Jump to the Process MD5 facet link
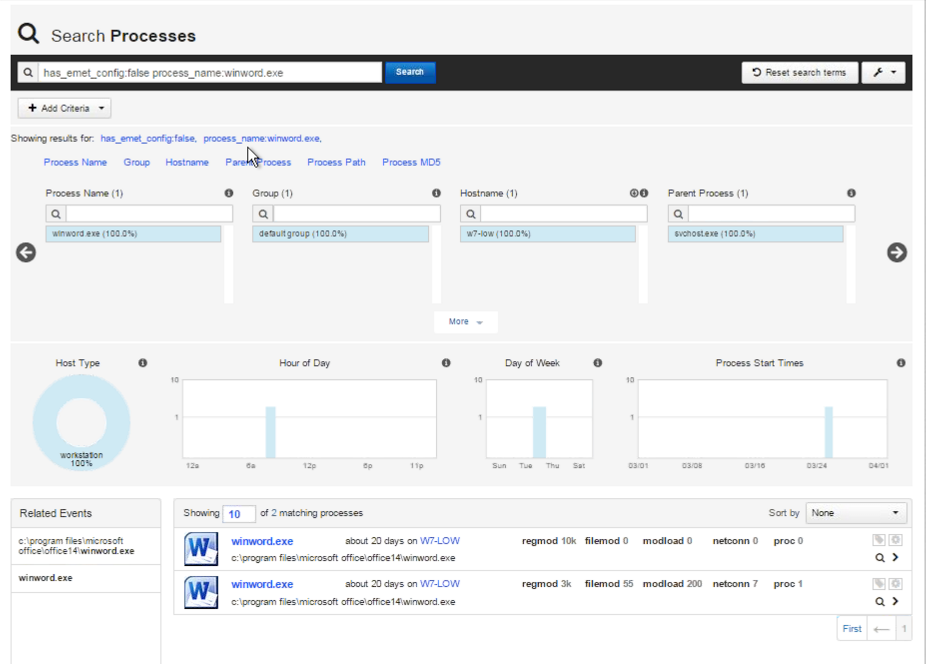This screenshot has height=664, width=926. 411,162
